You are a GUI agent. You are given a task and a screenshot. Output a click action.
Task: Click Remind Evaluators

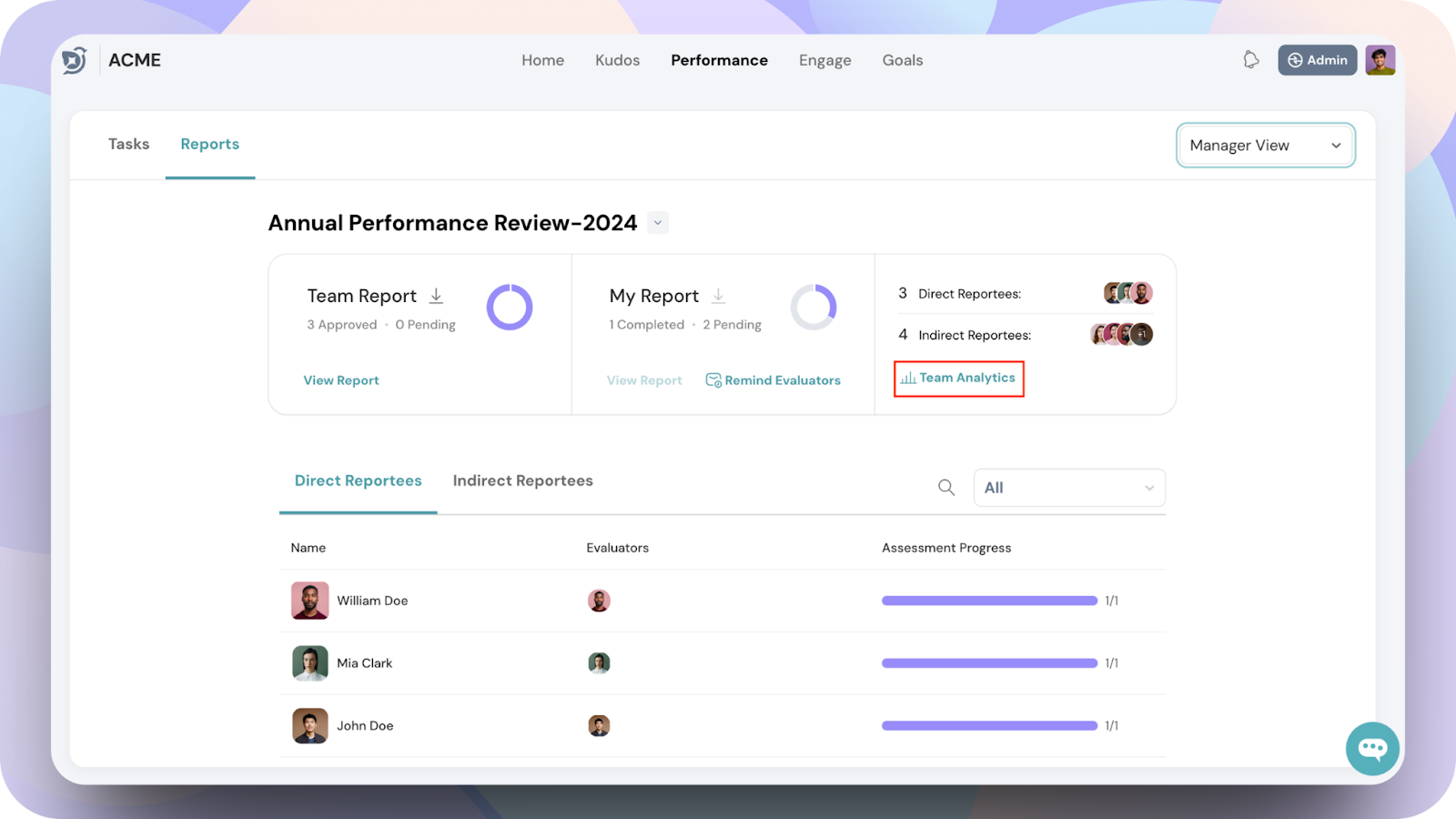tap(773, 380)
